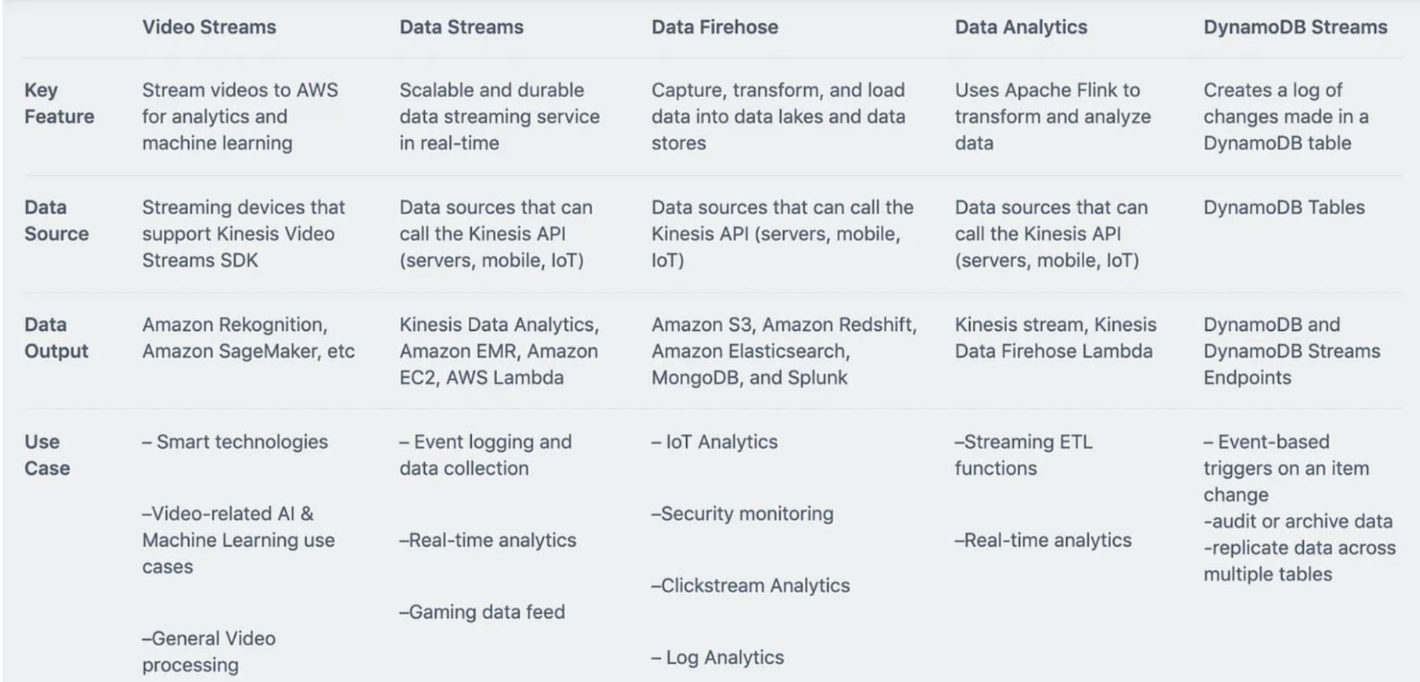1420x682 pixels.
Task: Click the Amazon S3, Redshift output cell
Action: (x=784, y=351)
